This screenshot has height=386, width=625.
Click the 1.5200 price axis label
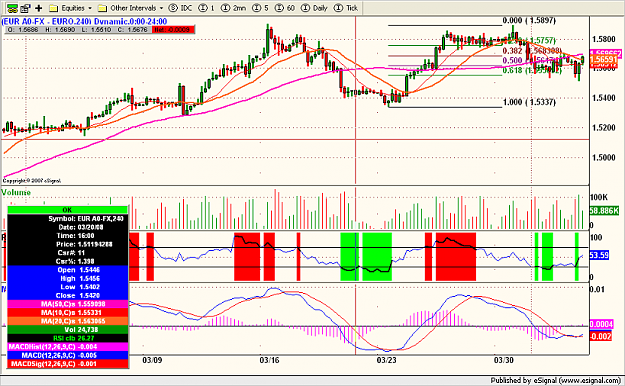click(x=603, y=128)
